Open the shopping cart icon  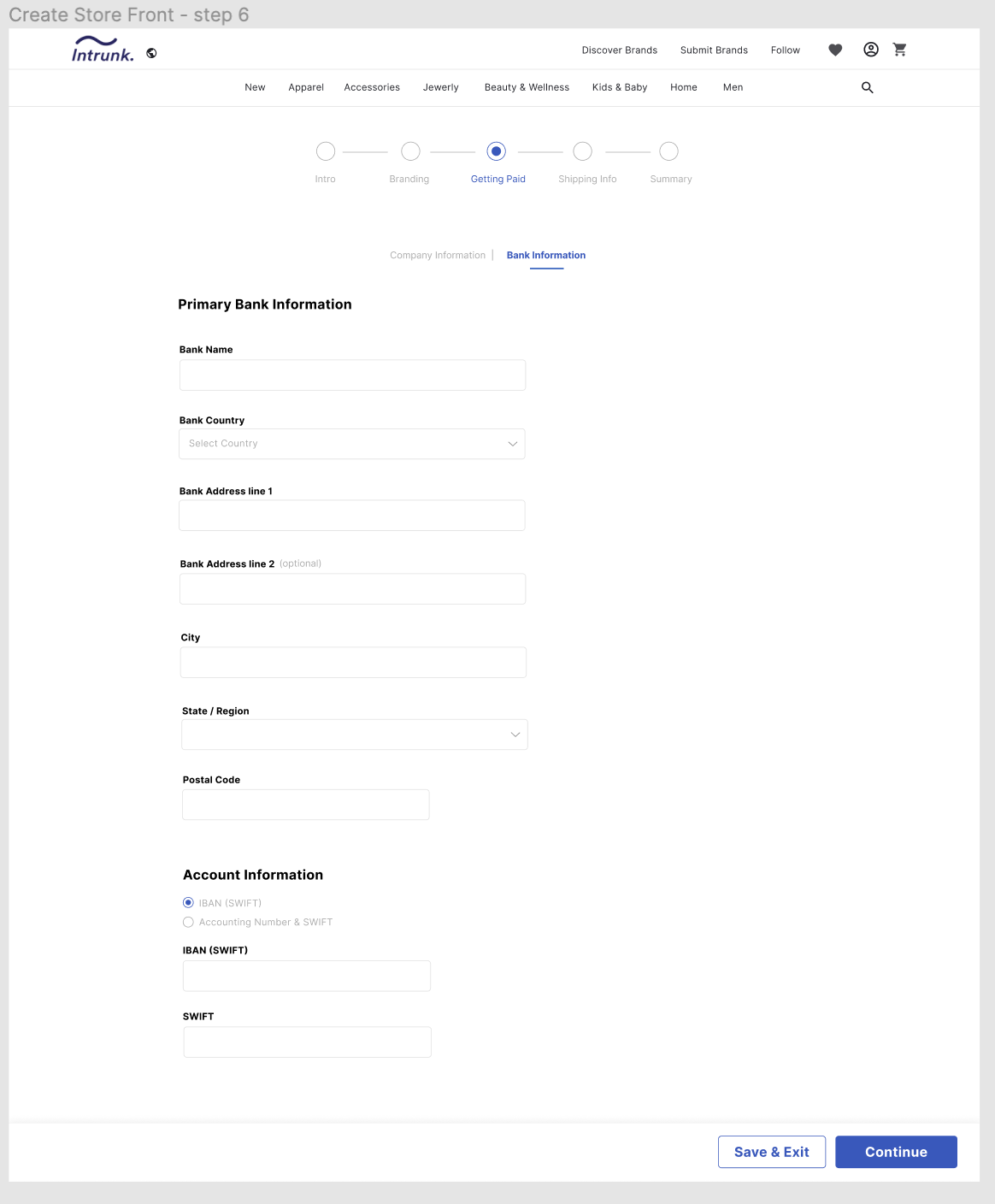tap(899, 50)
